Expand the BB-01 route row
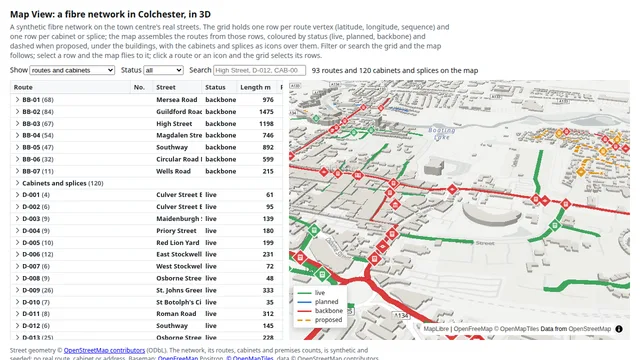640x360 pixels. click(17, 100)
